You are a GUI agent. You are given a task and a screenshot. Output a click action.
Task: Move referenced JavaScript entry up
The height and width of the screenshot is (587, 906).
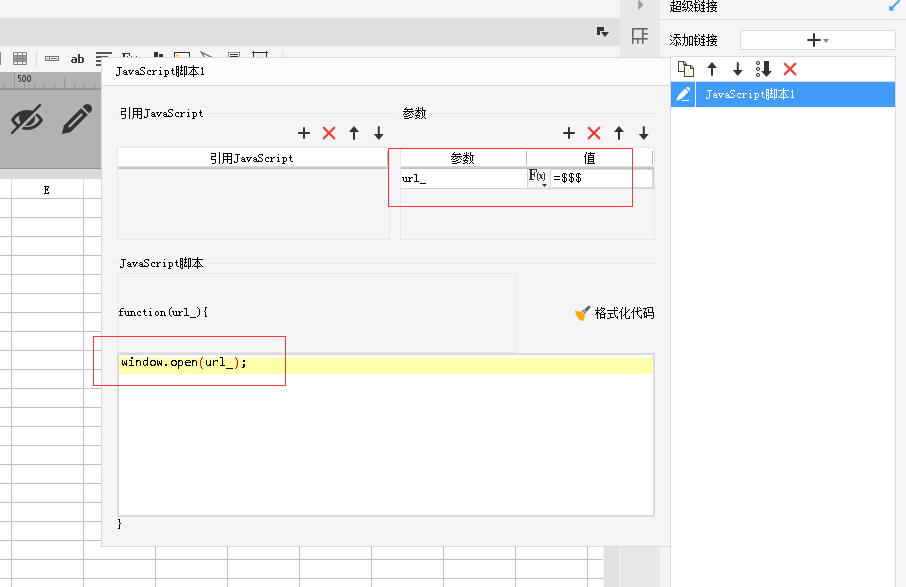[354, 133]
